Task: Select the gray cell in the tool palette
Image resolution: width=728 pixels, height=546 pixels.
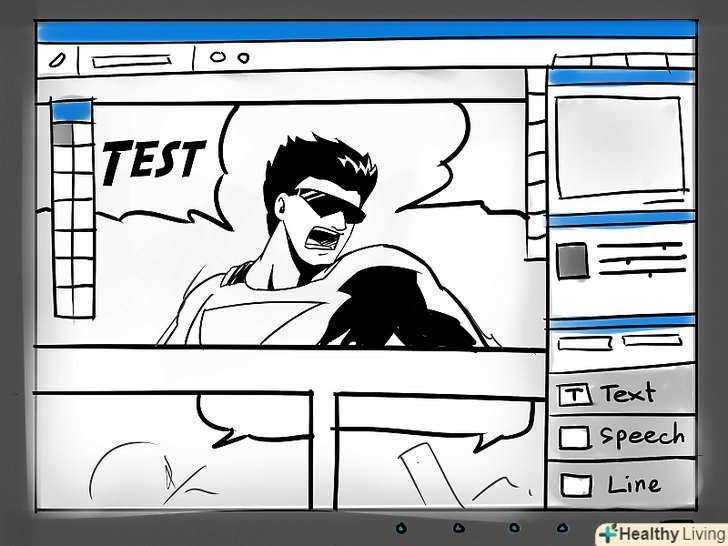Action: click(63, 134)
